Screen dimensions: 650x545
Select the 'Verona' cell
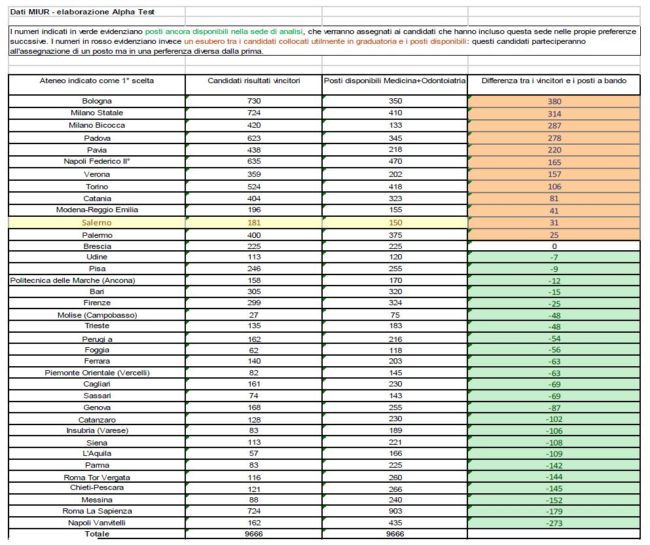(x=97, y=174)
